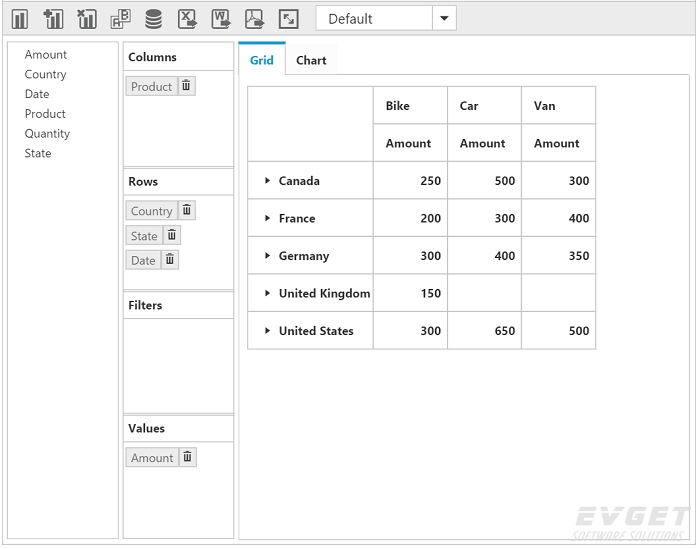Export to Excel using toolbar icon
700x549 pixels.
[x=188, y=19]
